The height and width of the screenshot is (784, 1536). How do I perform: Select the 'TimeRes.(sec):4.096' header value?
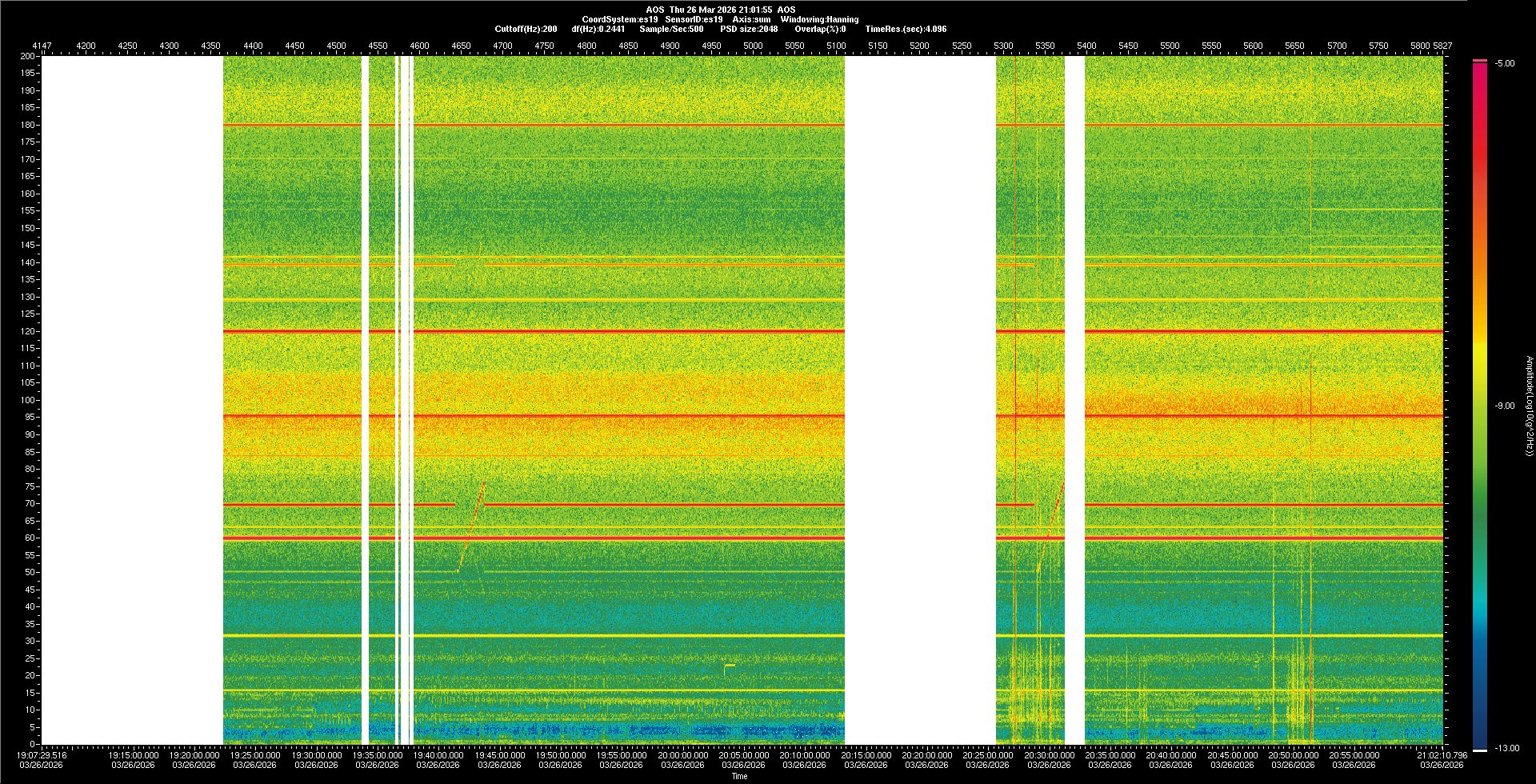[x=906, y=29]
